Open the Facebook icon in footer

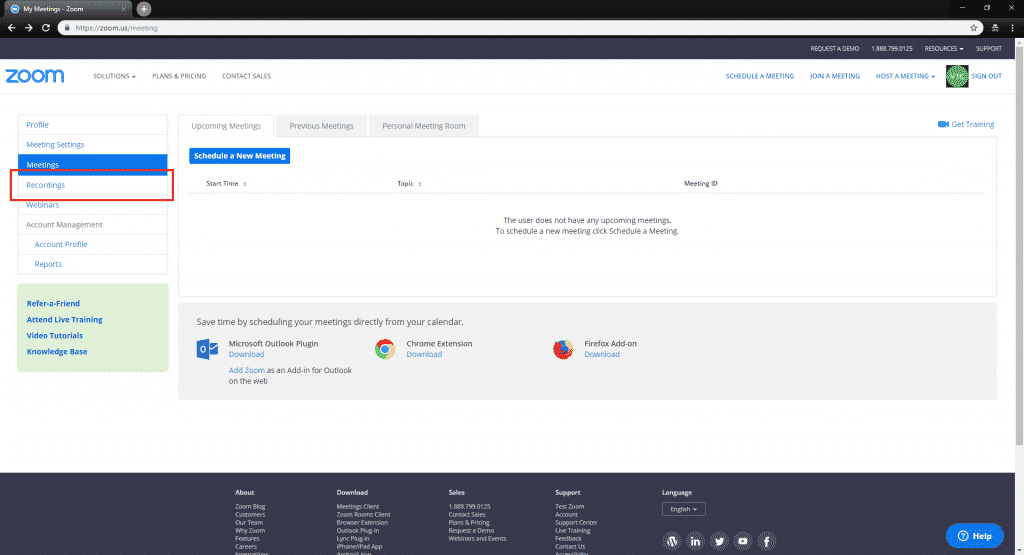tap(767, 541)
